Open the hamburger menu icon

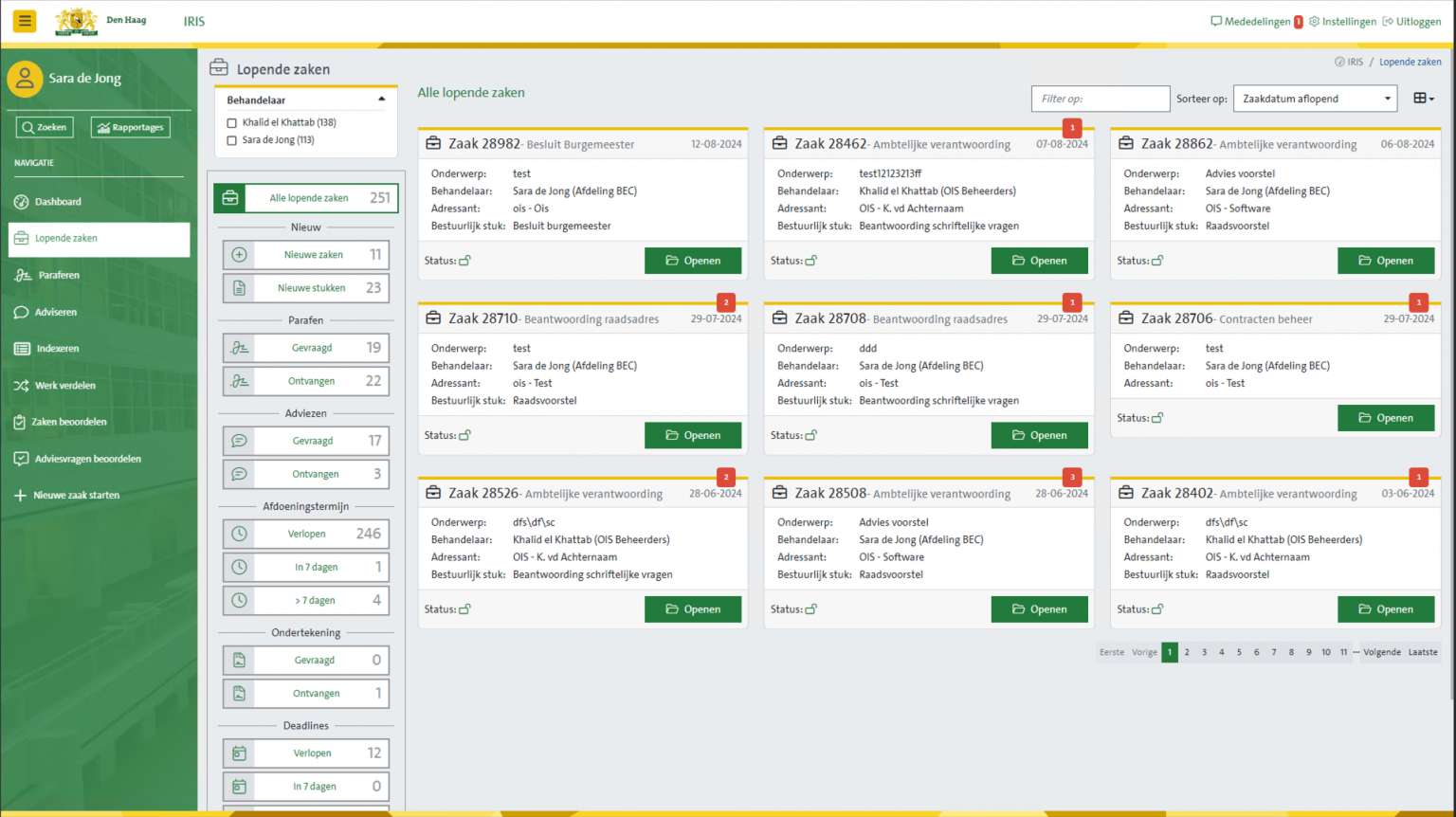coord(25,21)
